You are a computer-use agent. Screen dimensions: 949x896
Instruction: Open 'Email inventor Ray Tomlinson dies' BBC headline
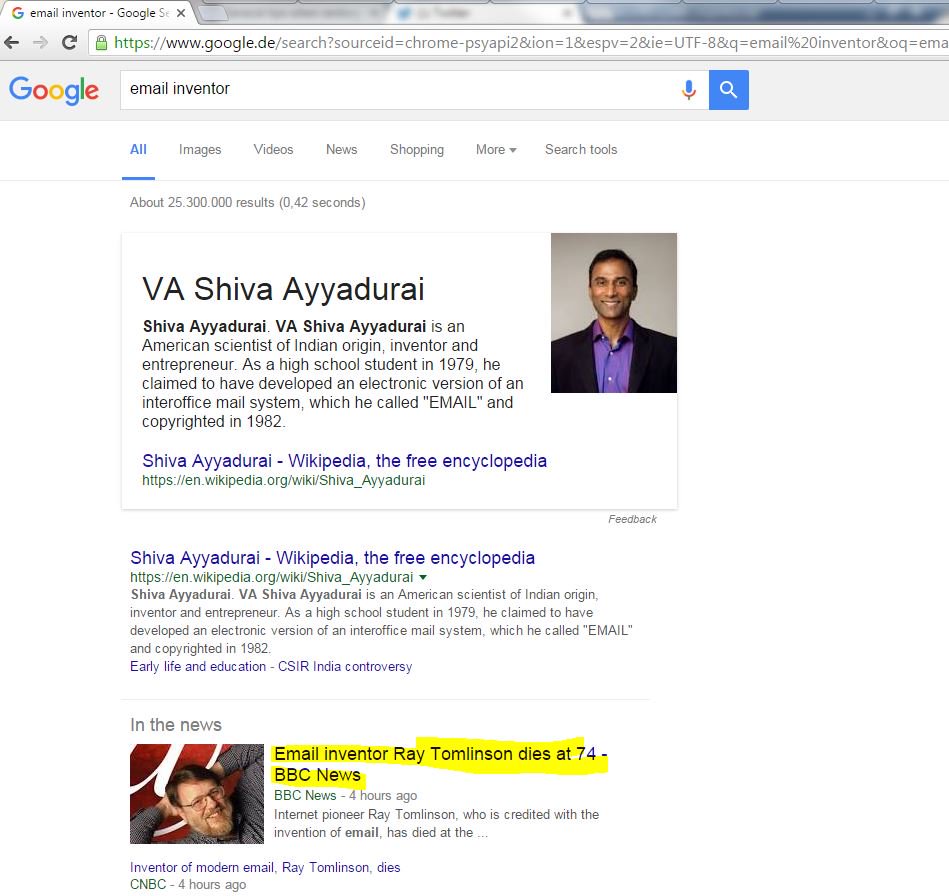click(x=441, y=764)
